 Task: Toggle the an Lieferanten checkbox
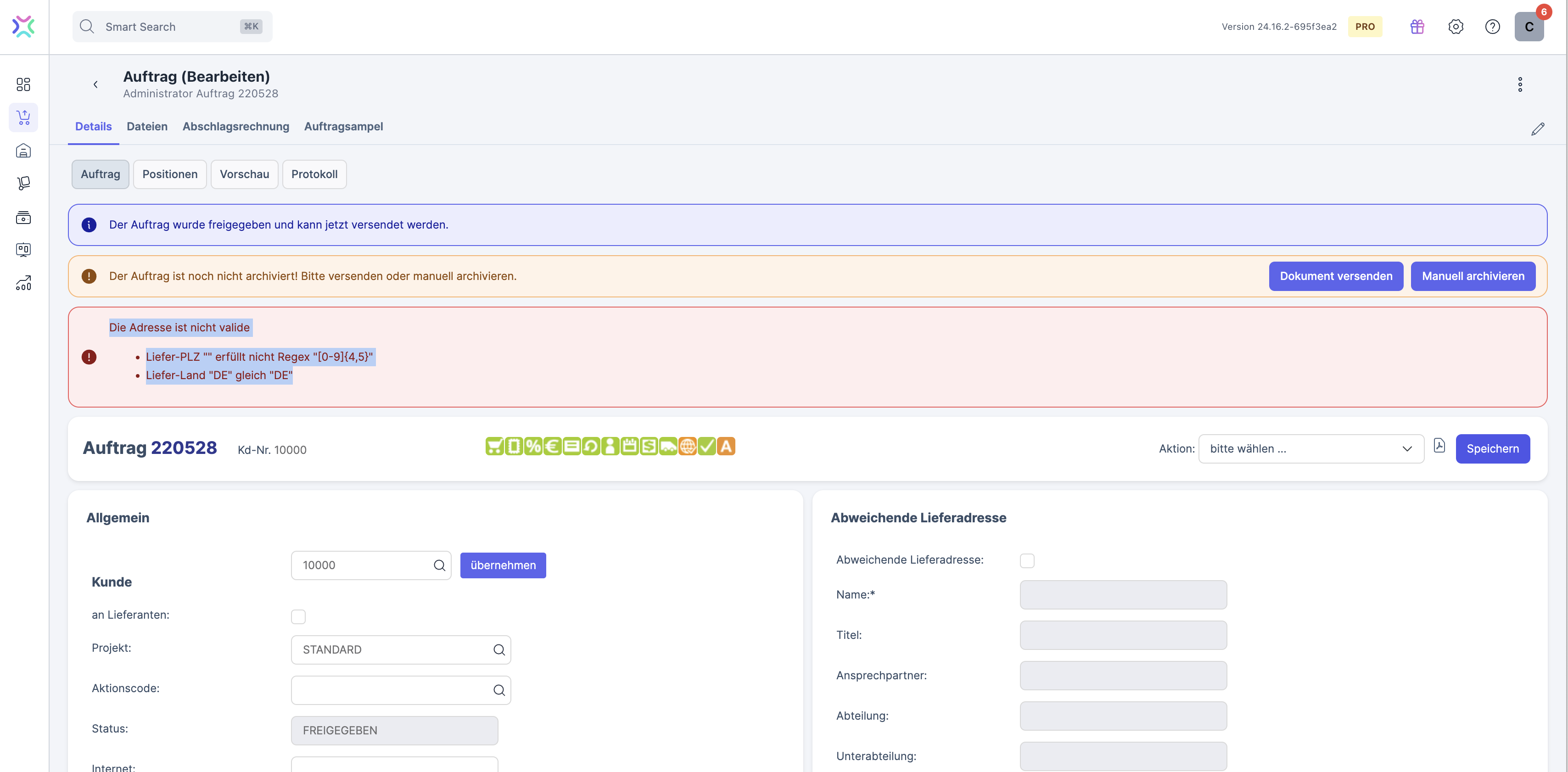298,616
